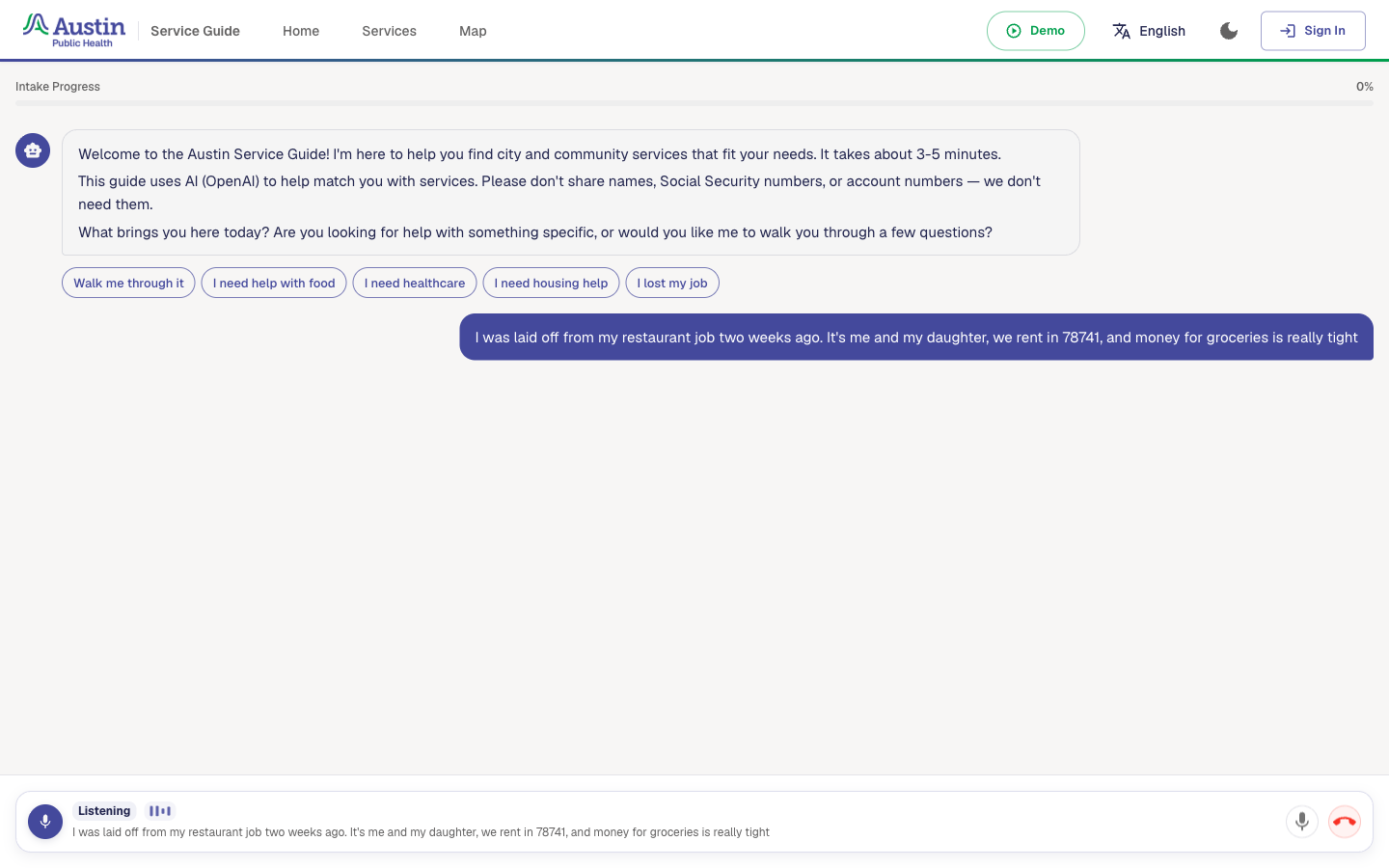
Task: Click the Service Guide title
Action: (195, 31)
